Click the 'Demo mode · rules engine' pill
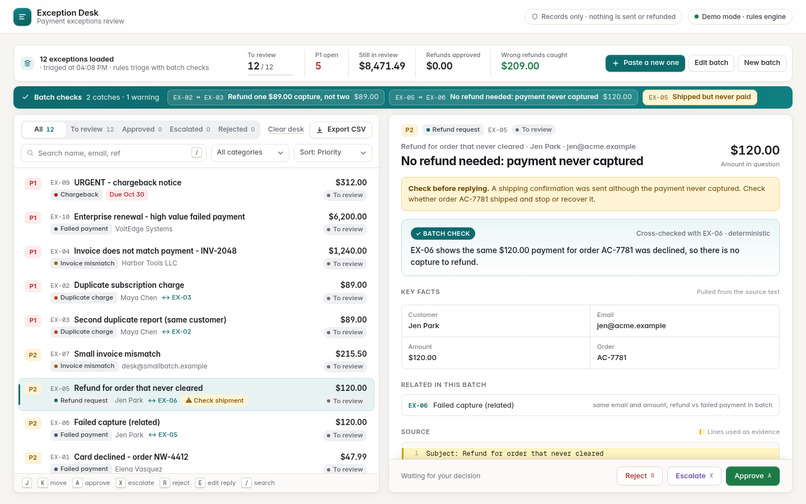 740,17
